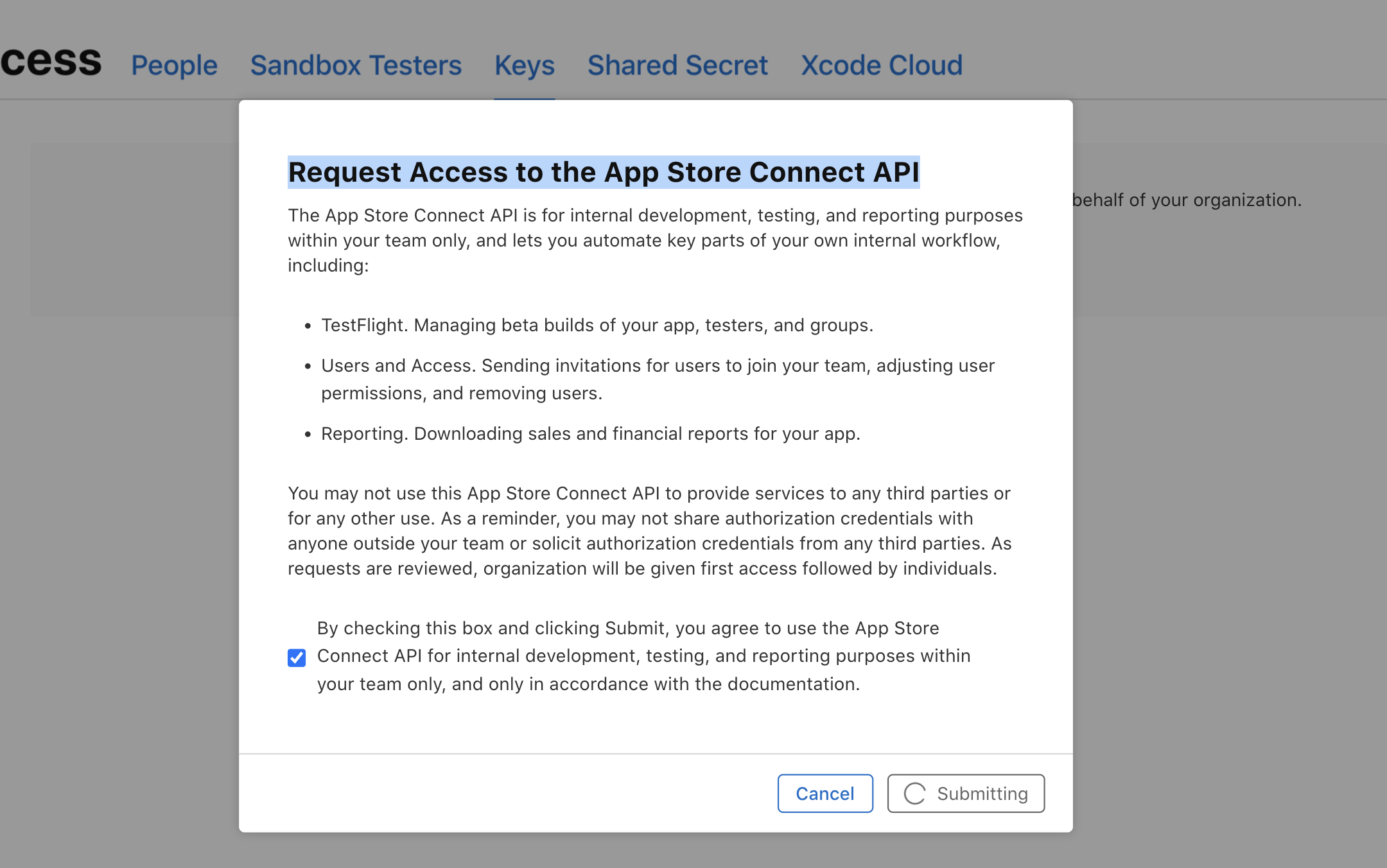
Task: Click 'The App Store Connect API is for internal' paragraph
Action: (x=655, y=240)
